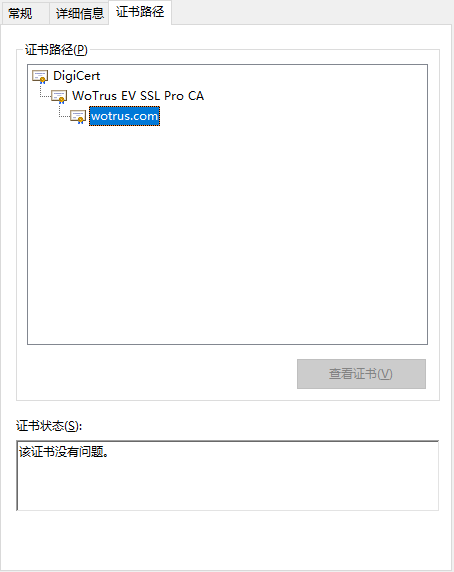Screen dimensions: 454x572
Task: Click the empty area of the certificate path list
Action: 228,233
